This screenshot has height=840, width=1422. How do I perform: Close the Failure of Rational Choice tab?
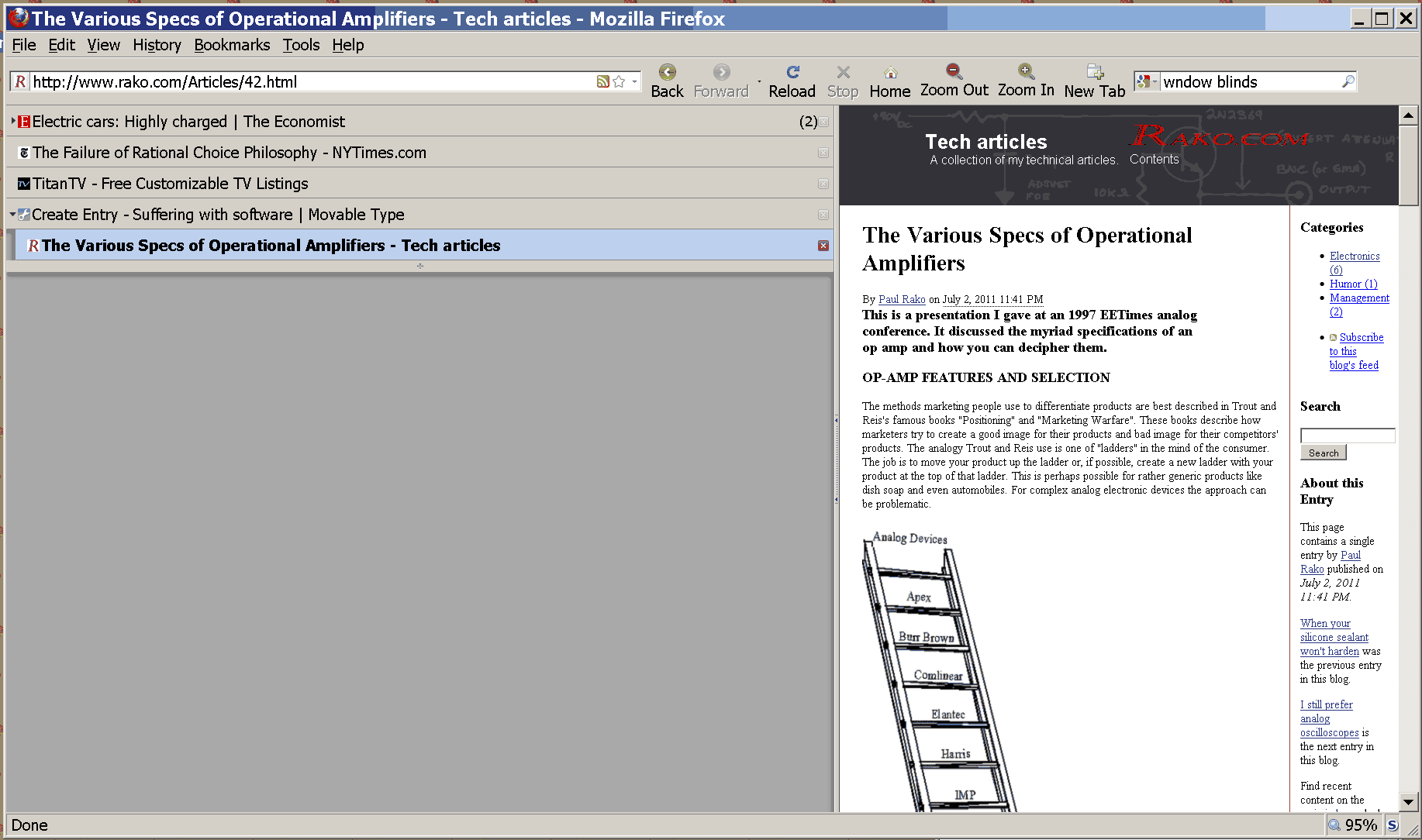click(x=823, y=153)
